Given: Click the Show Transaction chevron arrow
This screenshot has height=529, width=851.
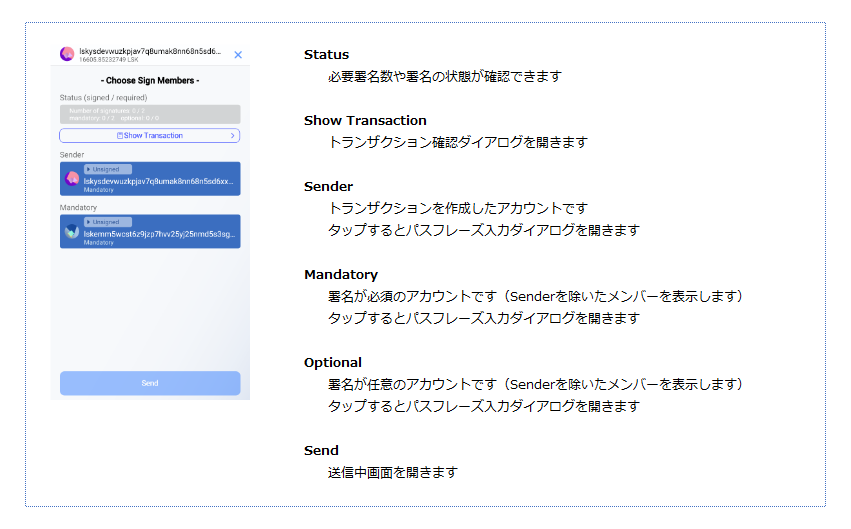Looking at the screenshot, I should 232,136.
